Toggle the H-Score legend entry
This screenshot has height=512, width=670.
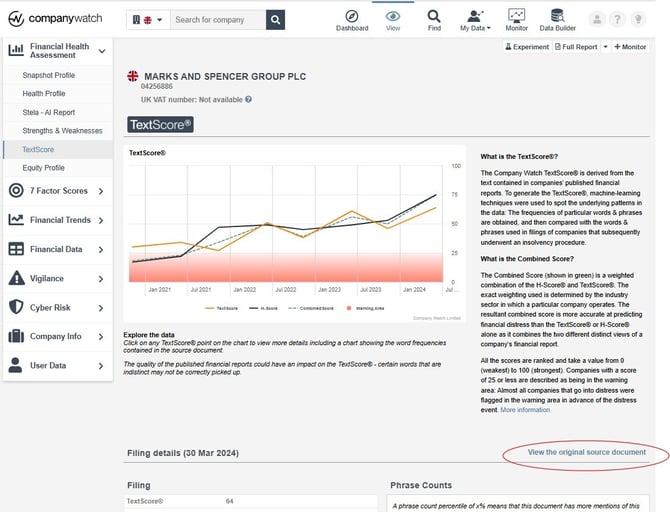[263, 308]
